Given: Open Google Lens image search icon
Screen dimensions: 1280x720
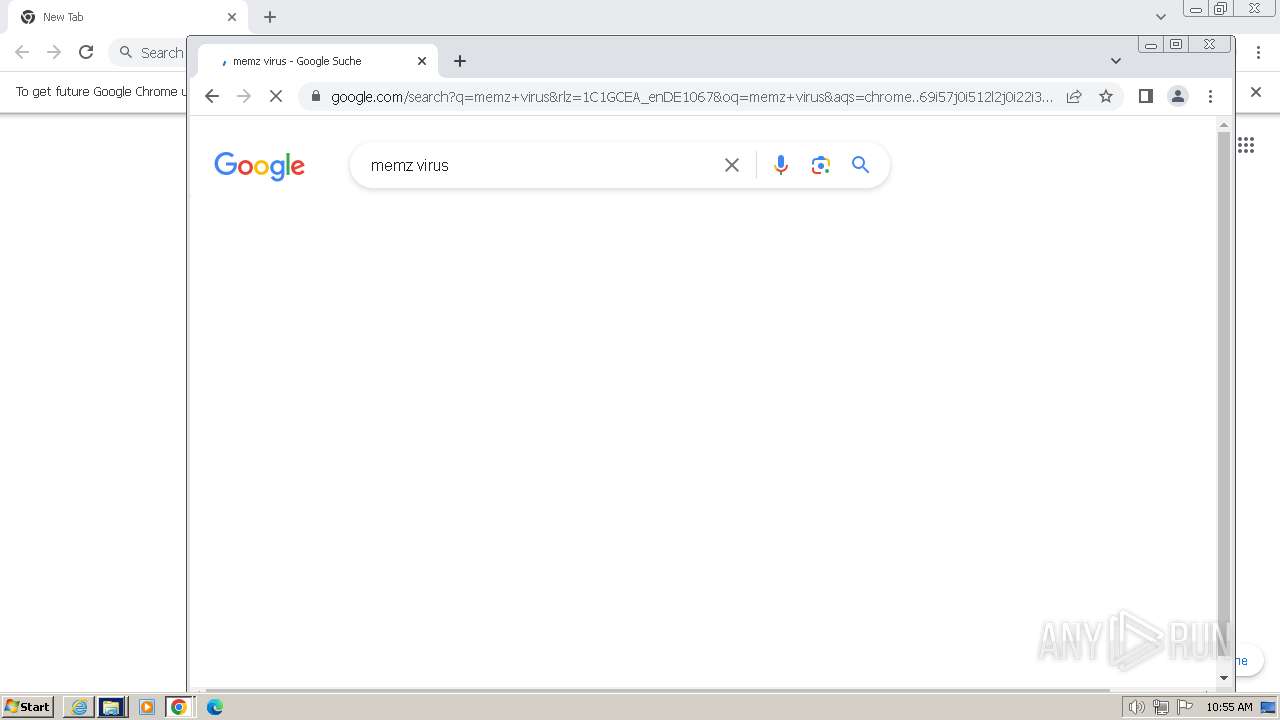Looking at the screenshot, I should [821, 165].
